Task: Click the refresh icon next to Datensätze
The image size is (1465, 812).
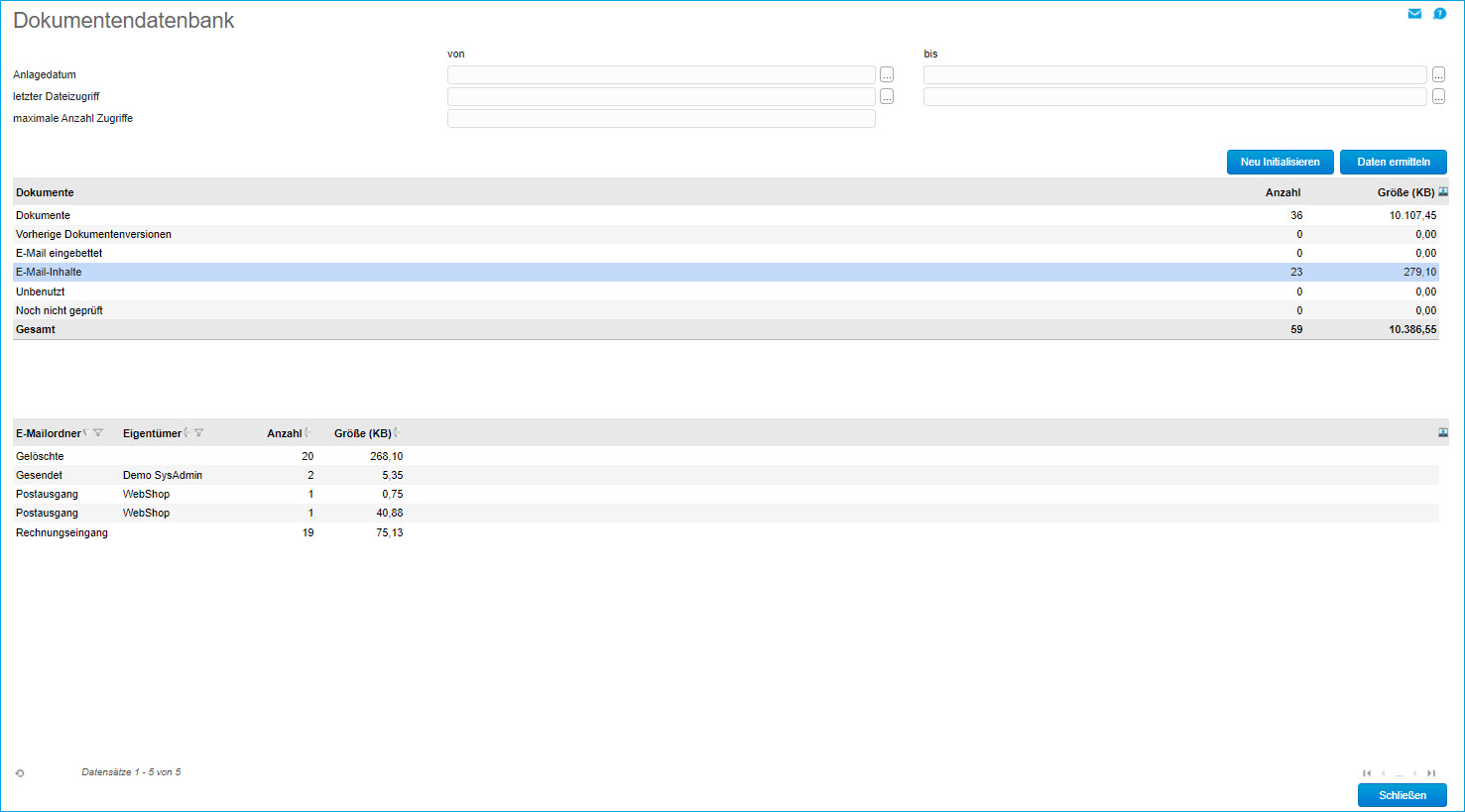Action: (20, 772)
